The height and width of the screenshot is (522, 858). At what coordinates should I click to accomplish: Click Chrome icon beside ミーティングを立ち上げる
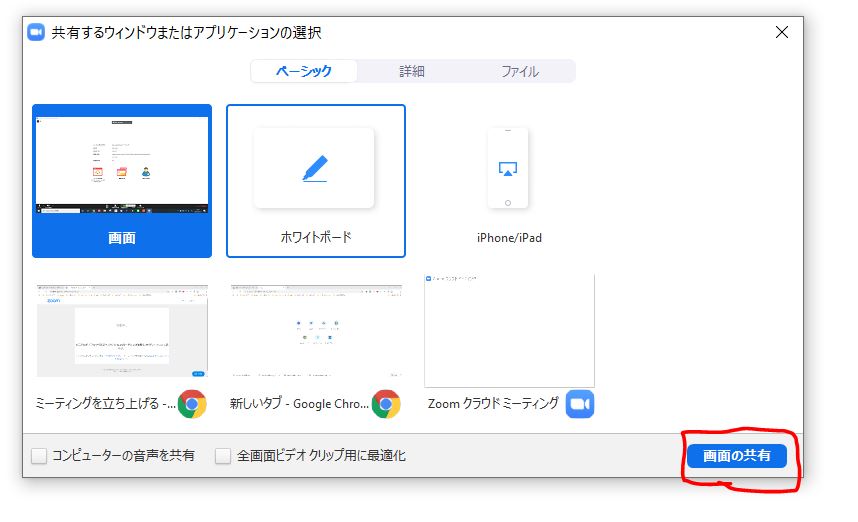click(192, 404)
